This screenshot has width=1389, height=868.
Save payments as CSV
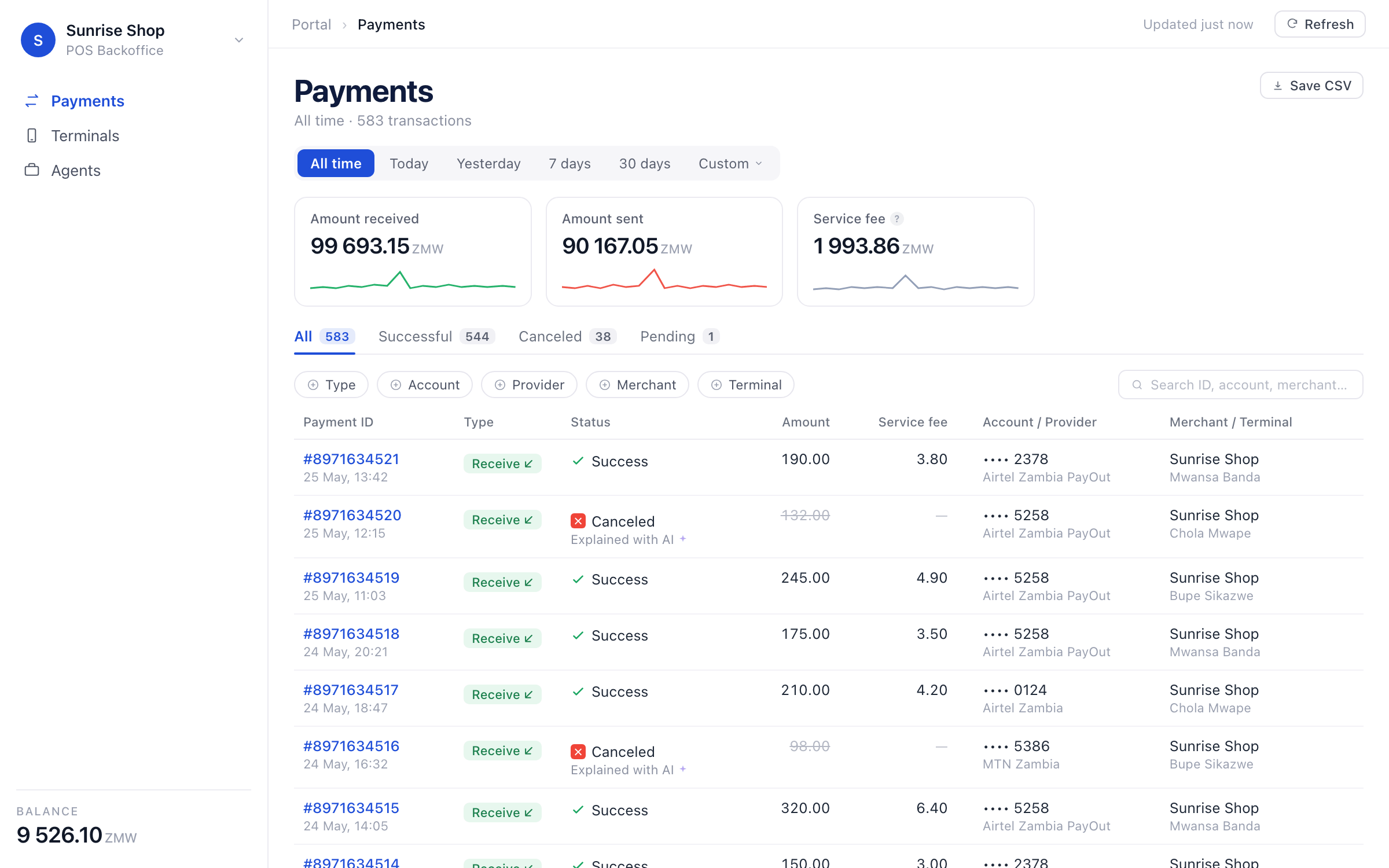click(1311, 86)
